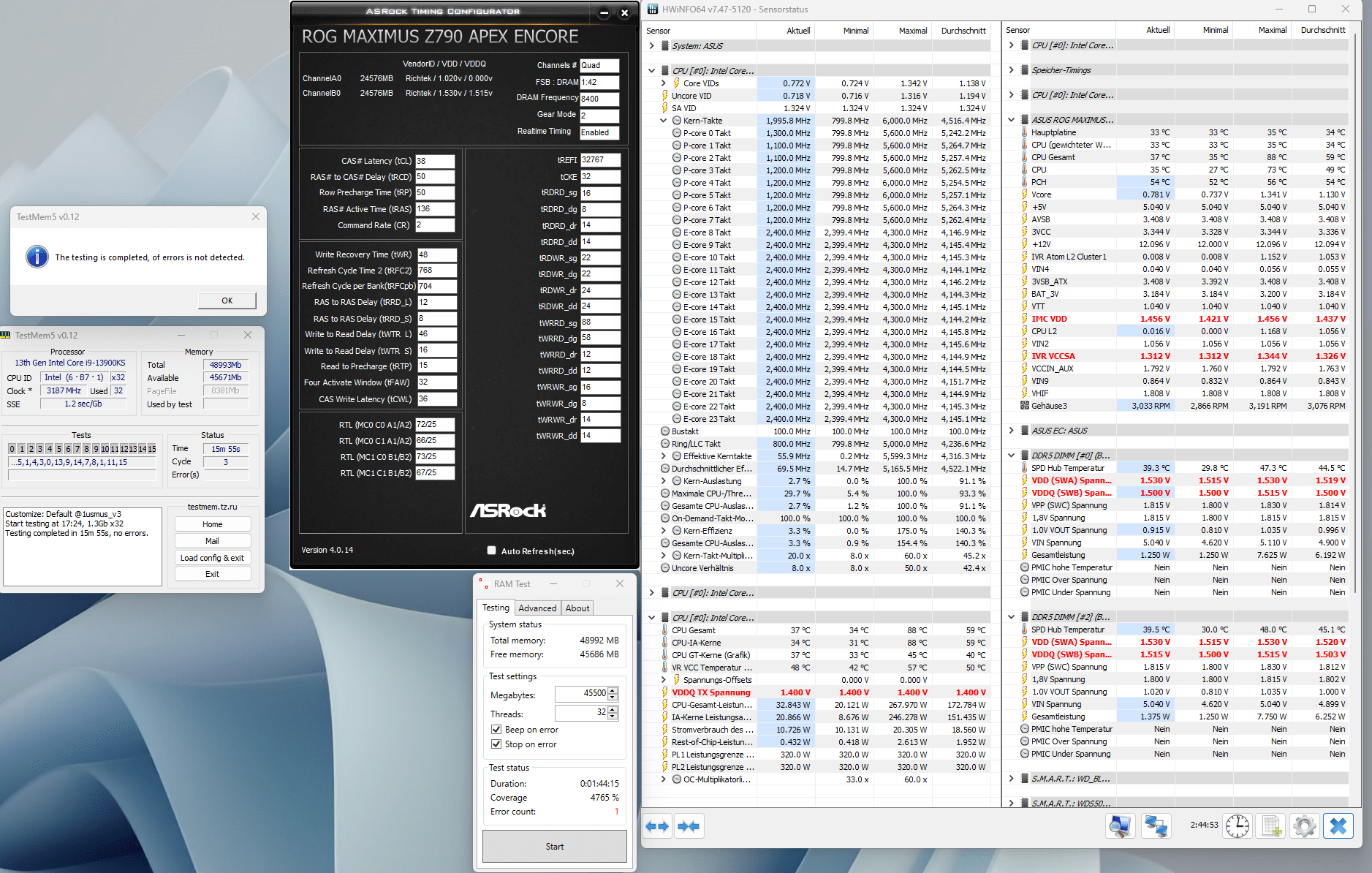Viewport: 1372px width, 873px height.
Task: Click the Megabytes input field showing 45500
Action: point(581,693)
